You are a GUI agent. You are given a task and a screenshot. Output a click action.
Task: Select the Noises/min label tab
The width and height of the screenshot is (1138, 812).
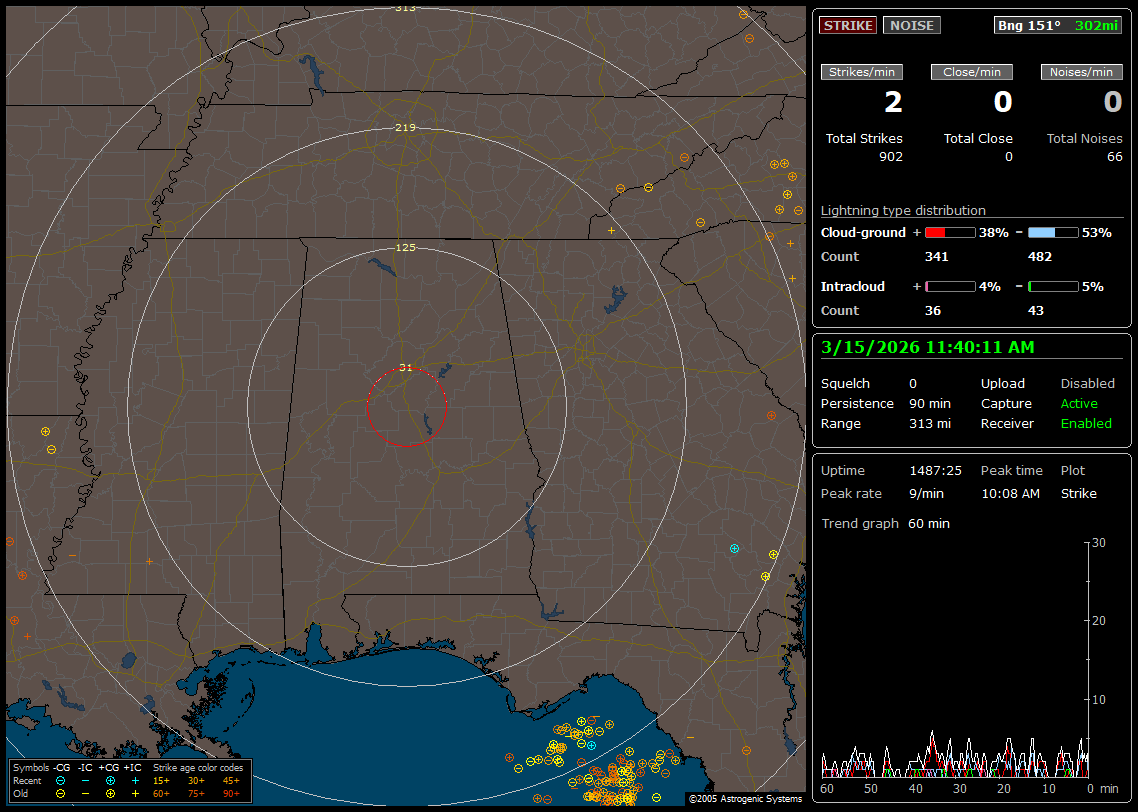click(1081, 72)
